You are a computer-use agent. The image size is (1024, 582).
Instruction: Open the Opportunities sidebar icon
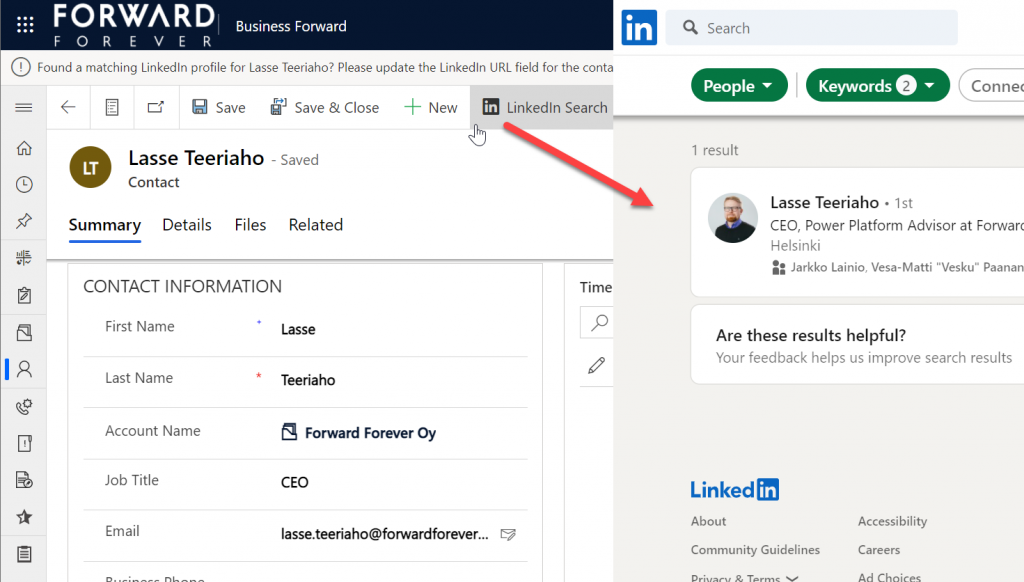click(x=24, y=444)
